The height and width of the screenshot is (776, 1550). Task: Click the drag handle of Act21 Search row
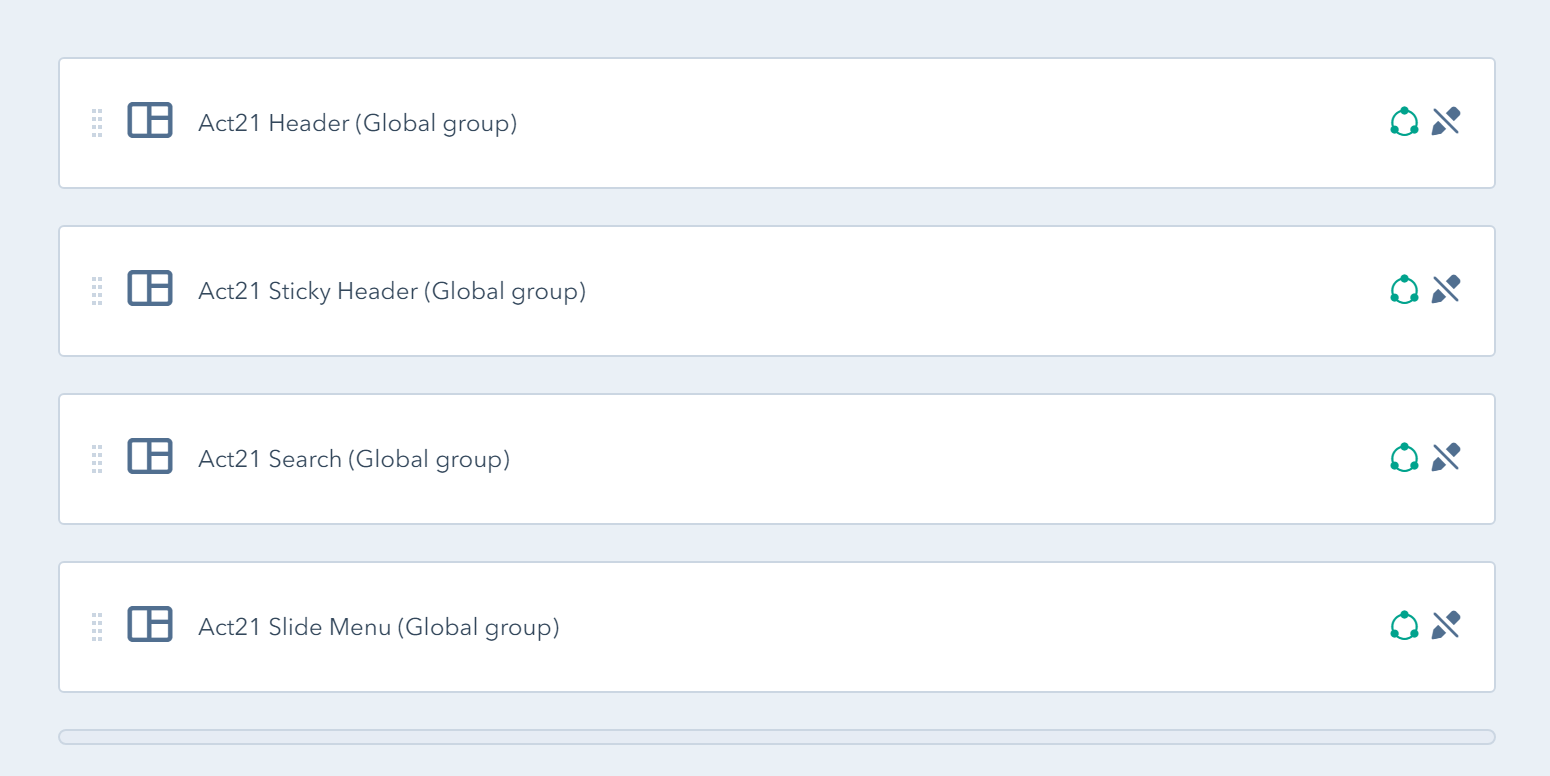click(x=97, y=459)
